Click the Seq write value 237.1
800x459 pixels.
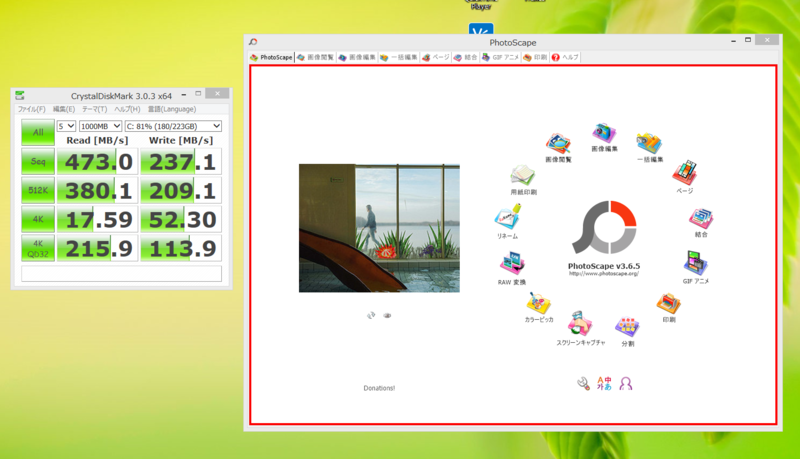click(x=181, y=162)
